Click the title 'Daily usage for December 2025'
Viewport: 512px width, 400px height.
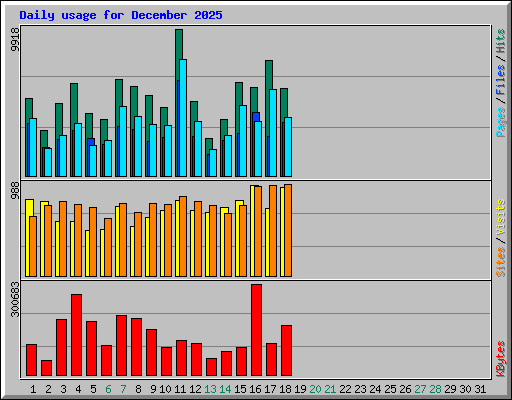click(121, 15)
